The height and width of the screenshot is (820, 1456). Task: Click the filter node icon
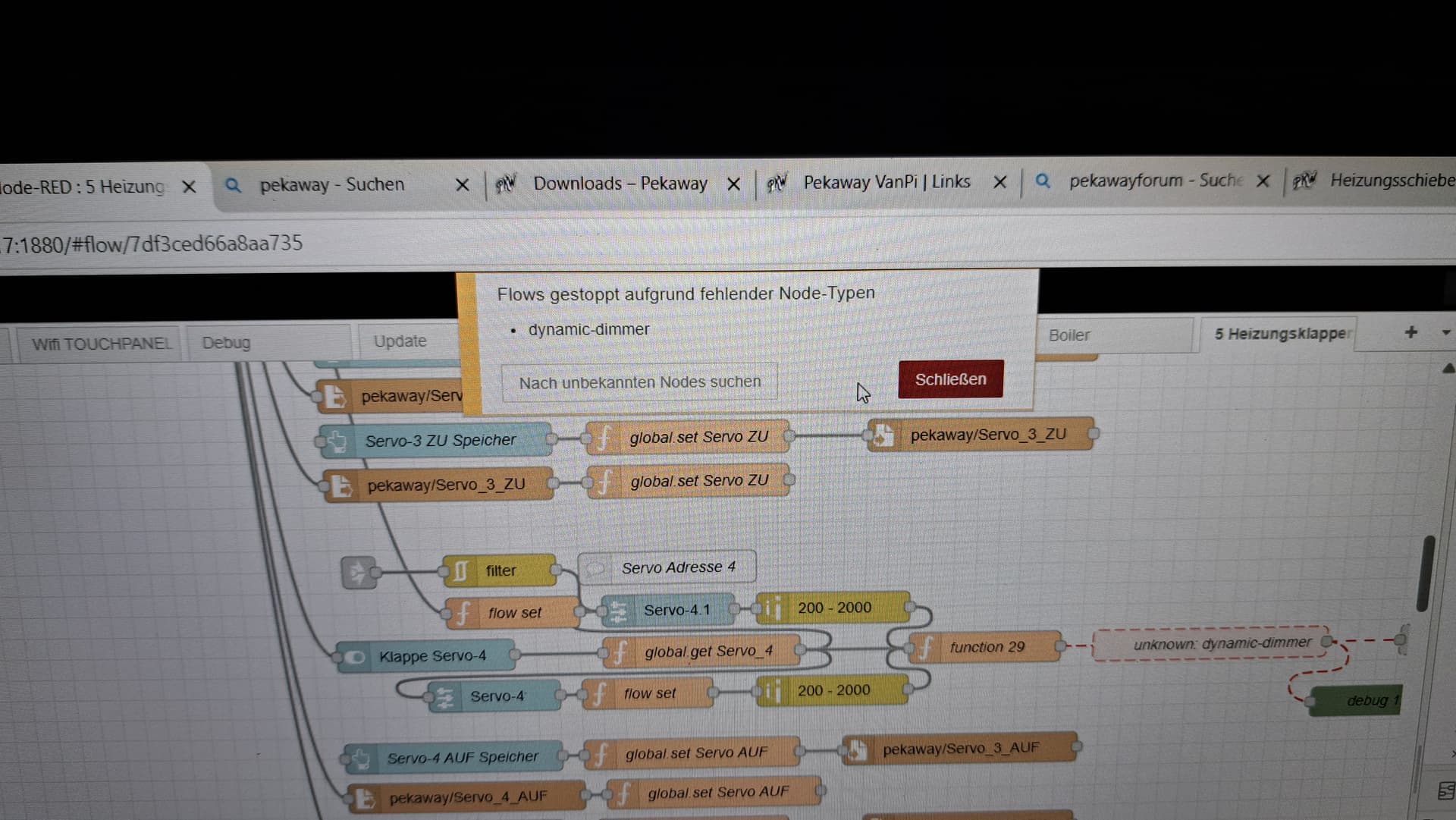pos(460,570)
